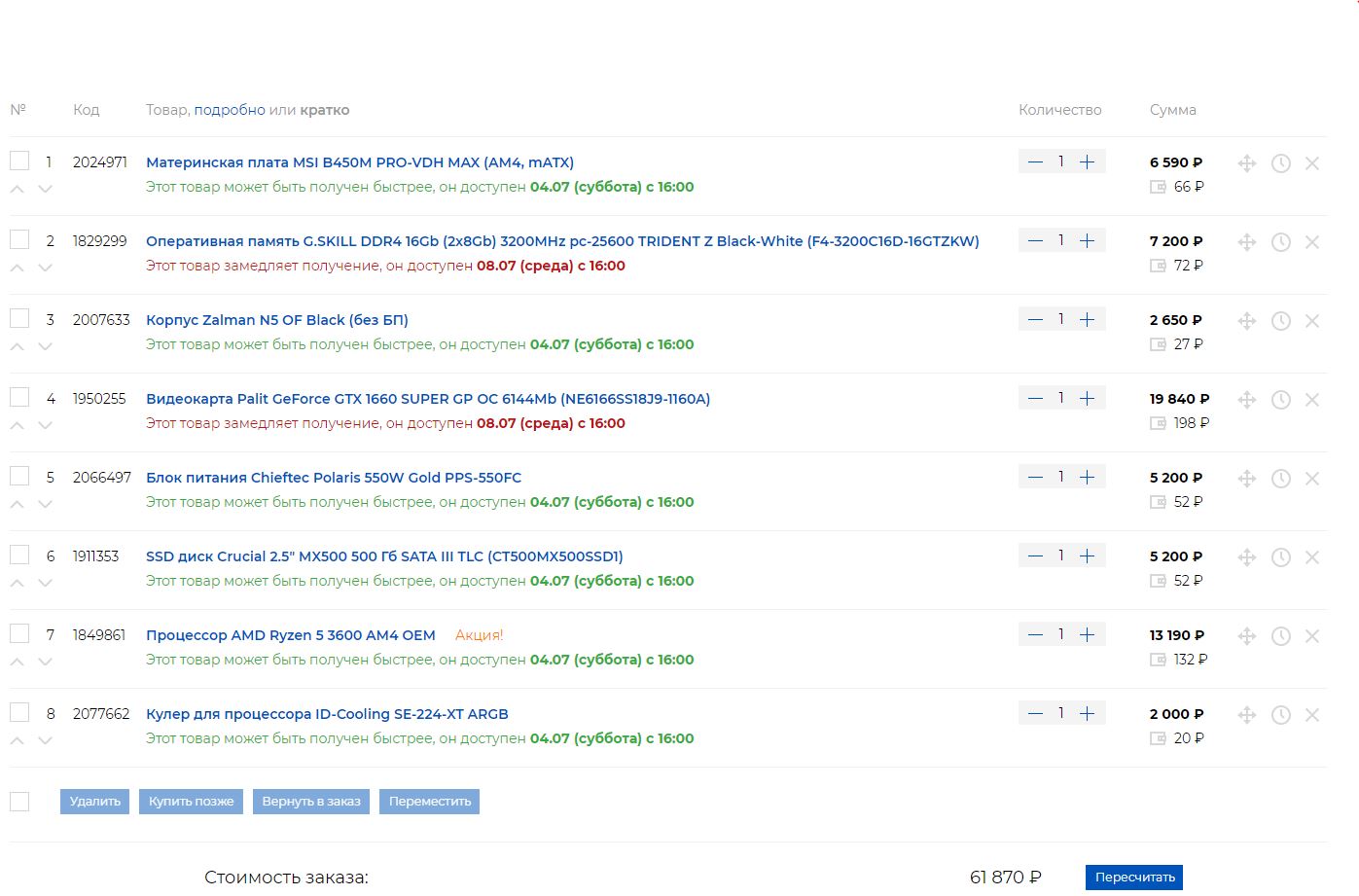
Task: Check the box for item 4 Palit video card
Action: tap(19, 397)
